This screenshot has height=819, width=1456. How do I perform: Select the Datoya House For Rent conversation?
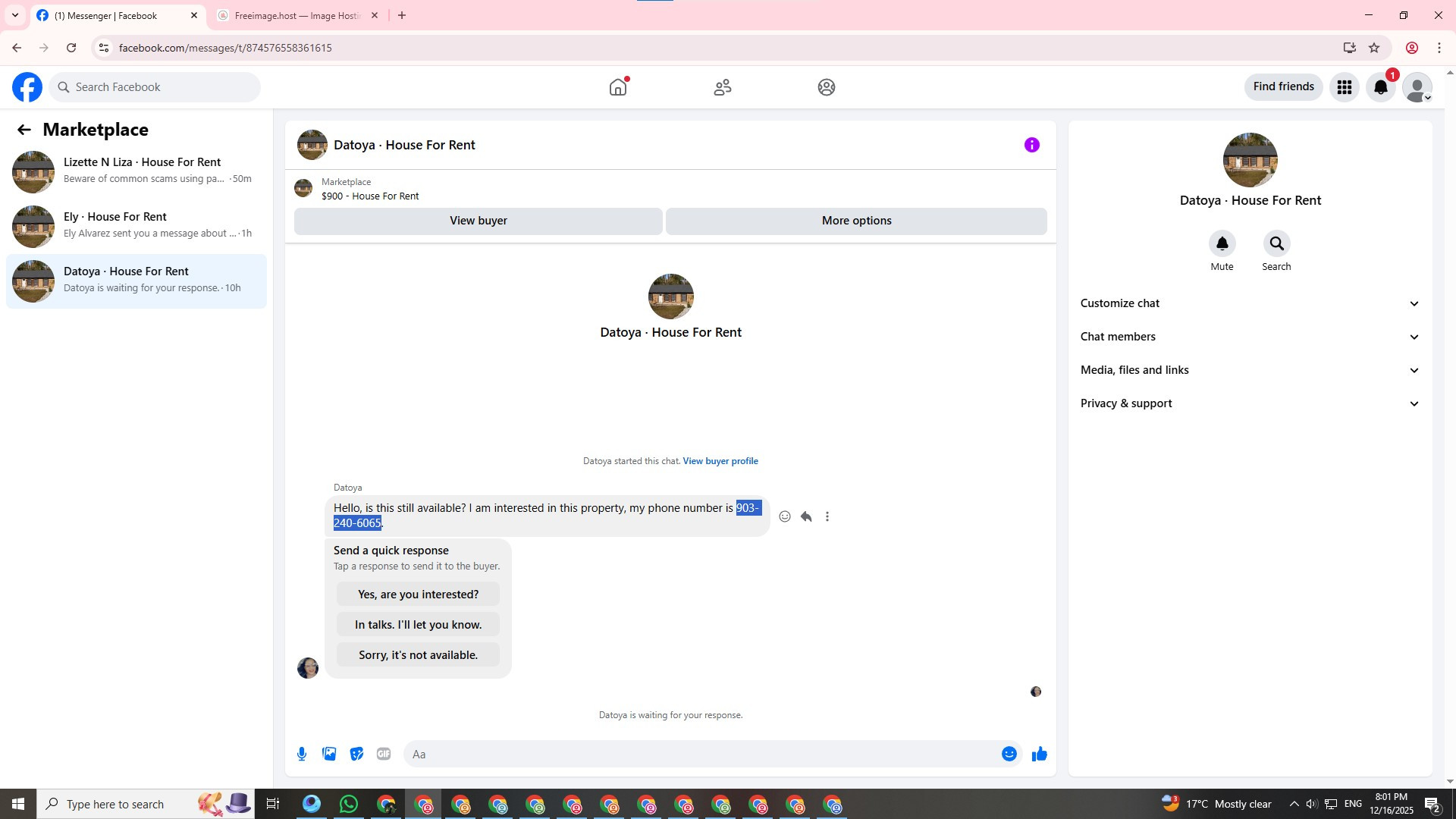tap(136, 281)
